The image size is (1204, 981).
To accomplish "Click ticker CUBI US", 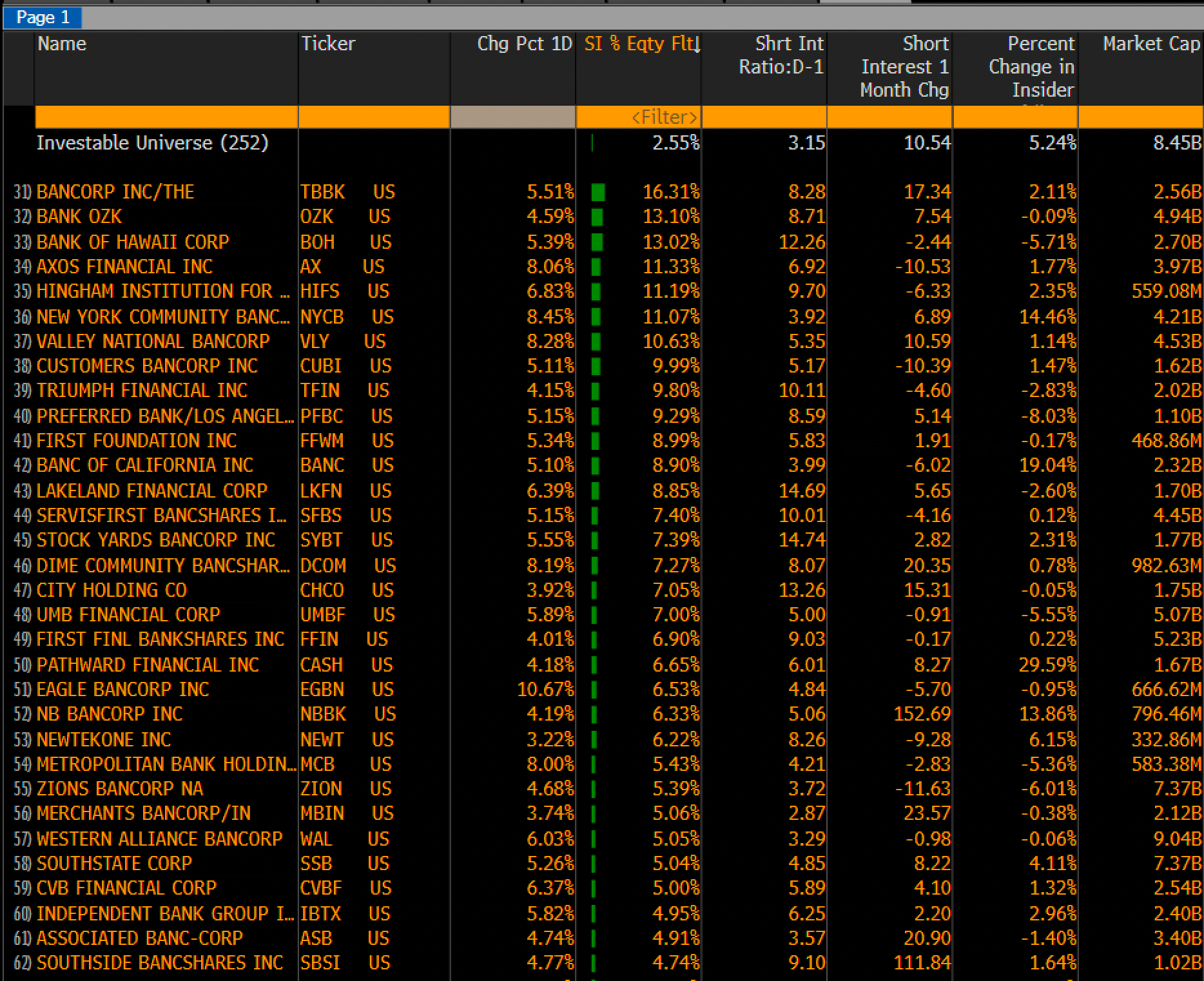I will 346,366.
